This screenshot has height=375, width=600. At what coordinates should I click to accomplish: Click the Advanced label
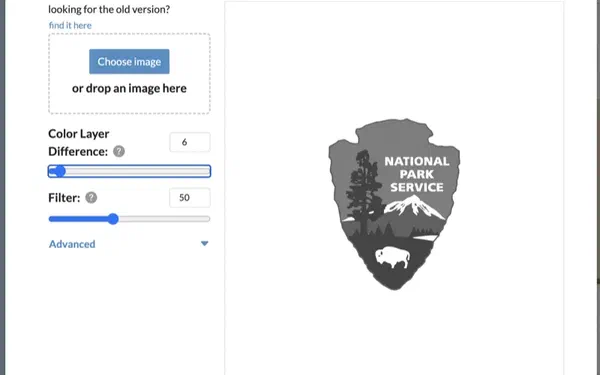[72, 244]
